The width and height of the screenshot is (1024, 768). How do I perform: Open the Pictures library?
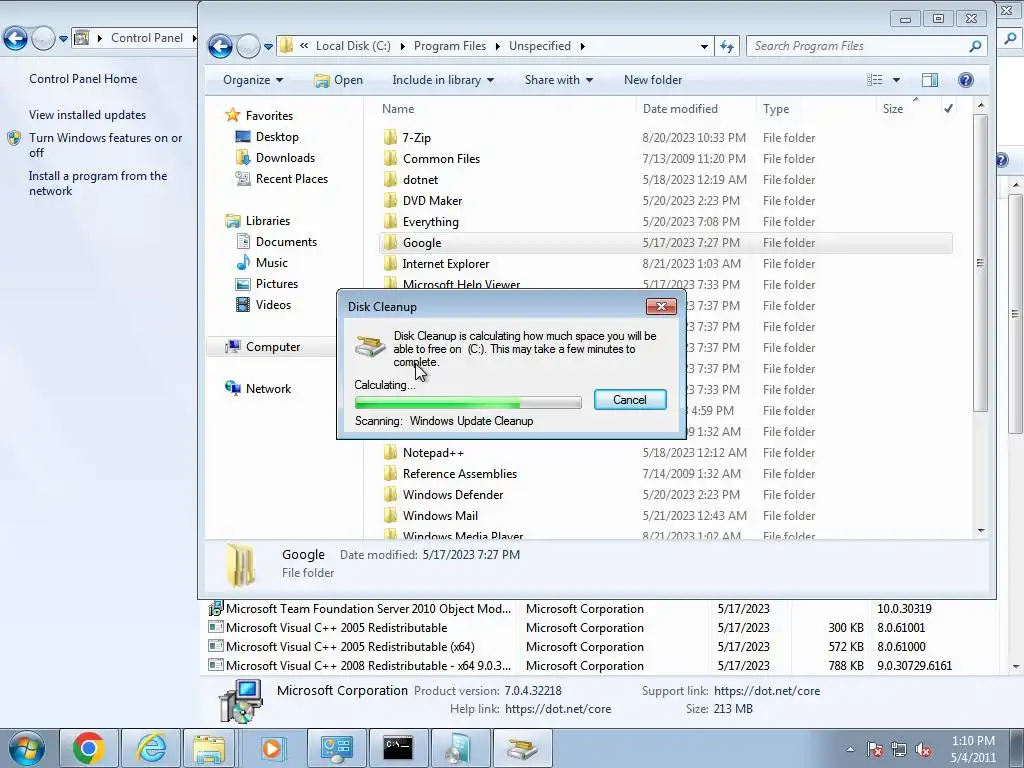276,283
